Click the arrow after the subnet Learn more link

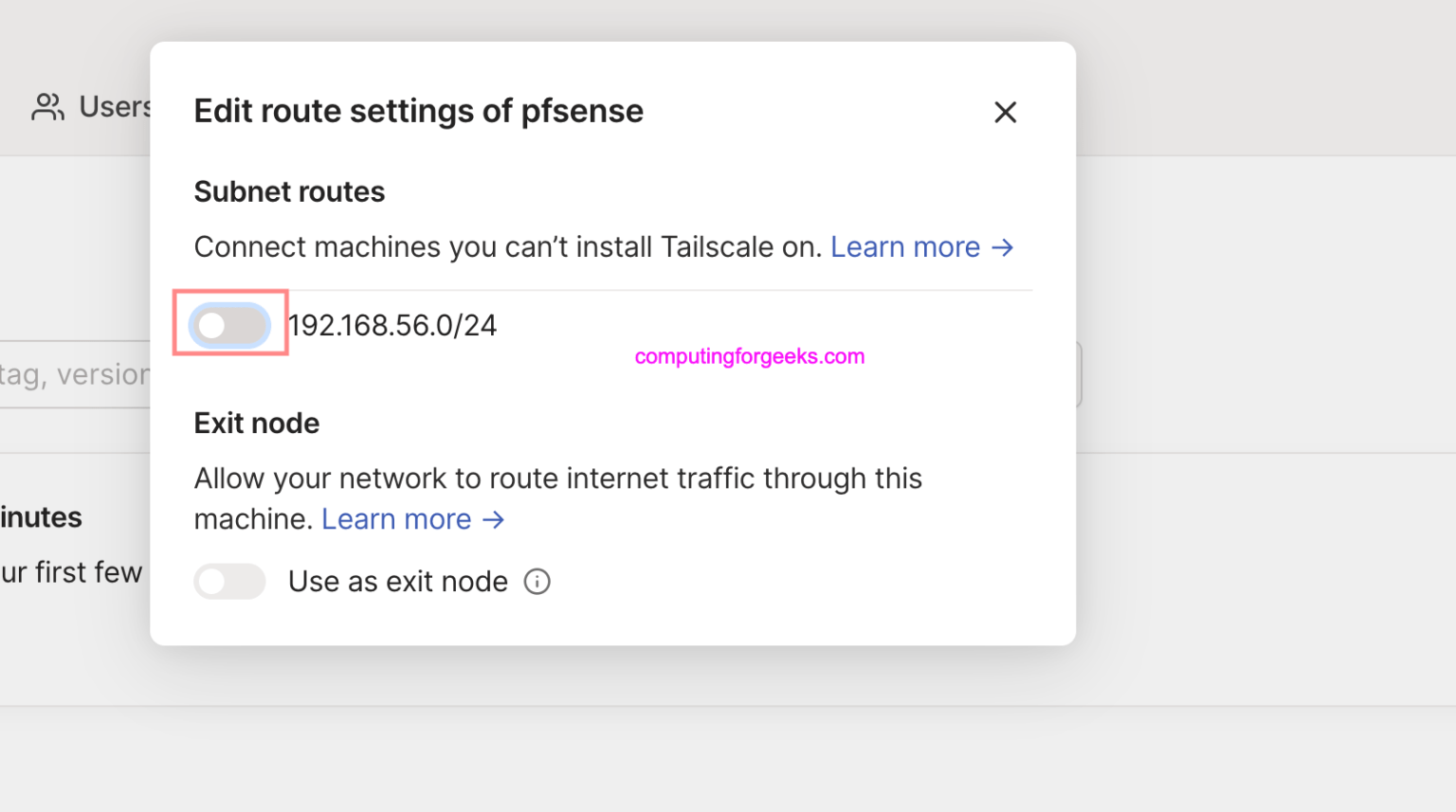(x=1002, y=247)
